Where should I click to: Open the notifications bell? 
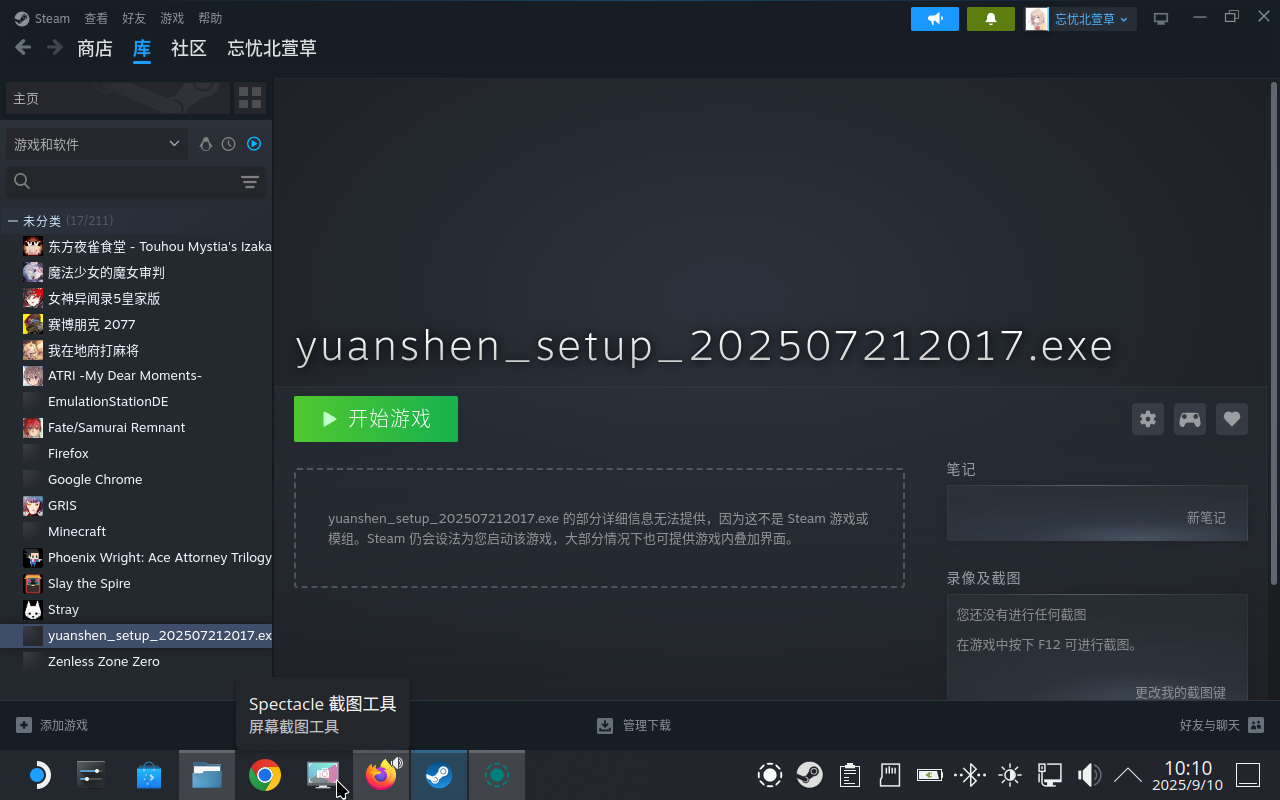click(x=991, y=19)
